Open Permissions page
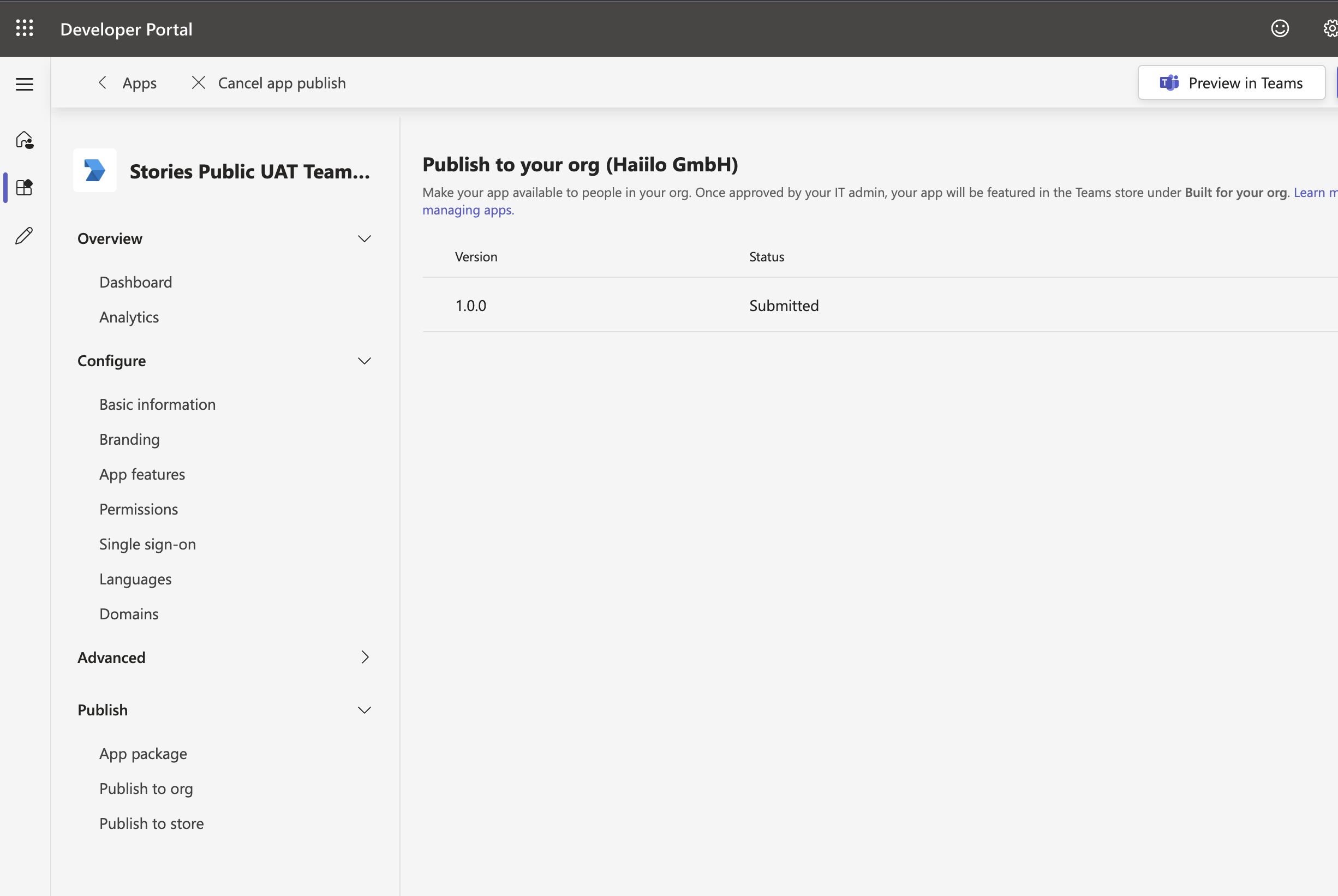This screenshot has height=896, width=1338. (x=139, y=509)
